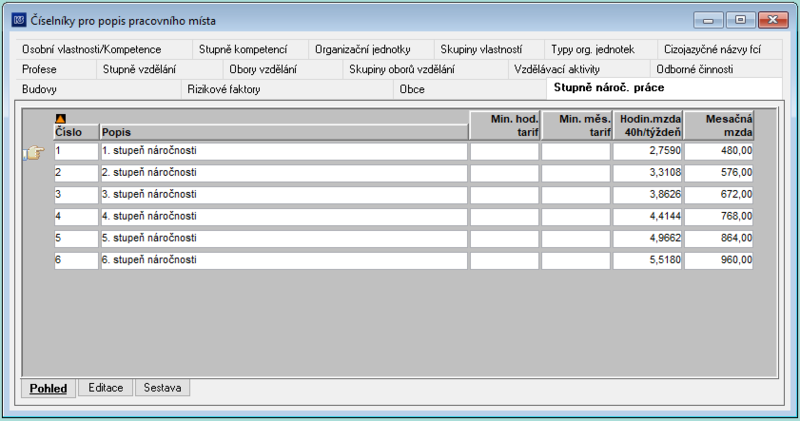Click the application icon in title bar

point(19,20)
